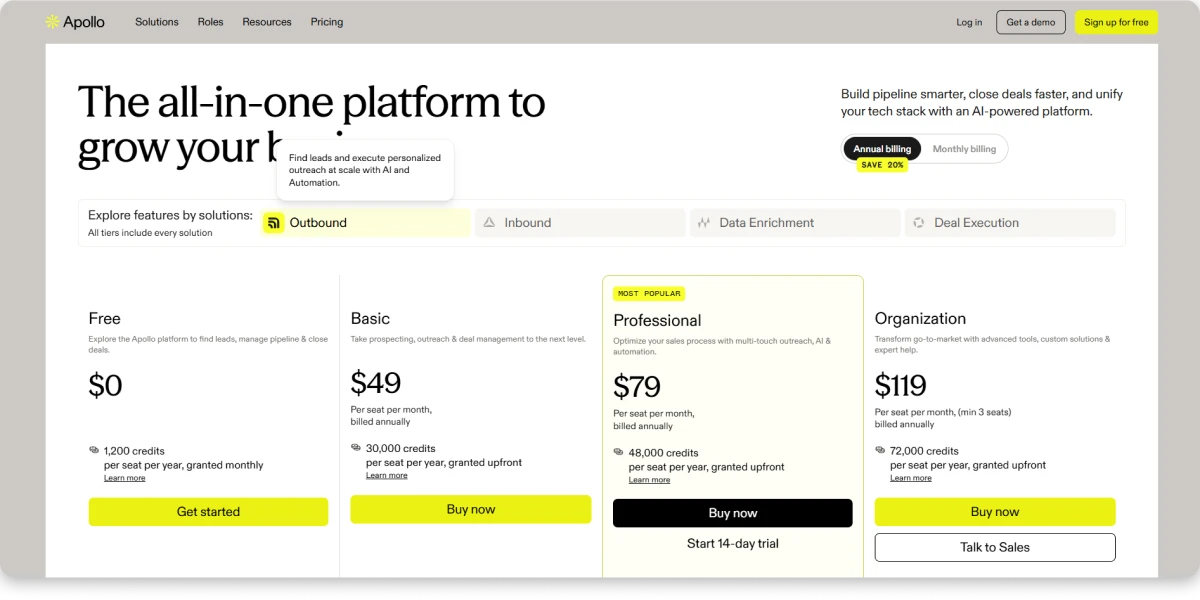This screenshot has width=1200, height=600.
Task: Click the Apollo logo icon
Action: pos(52,22)
